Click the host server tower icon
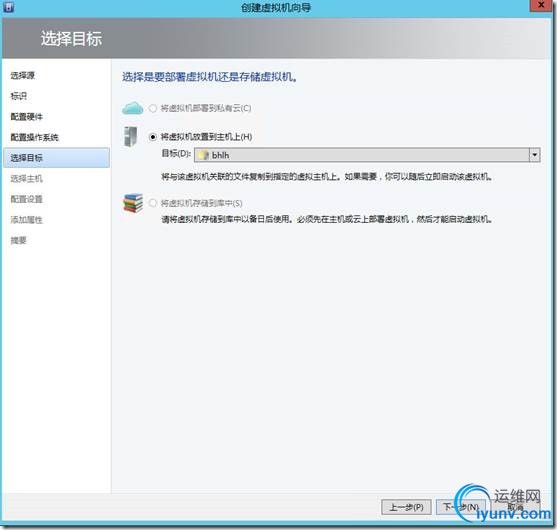 tap(130, 136)
